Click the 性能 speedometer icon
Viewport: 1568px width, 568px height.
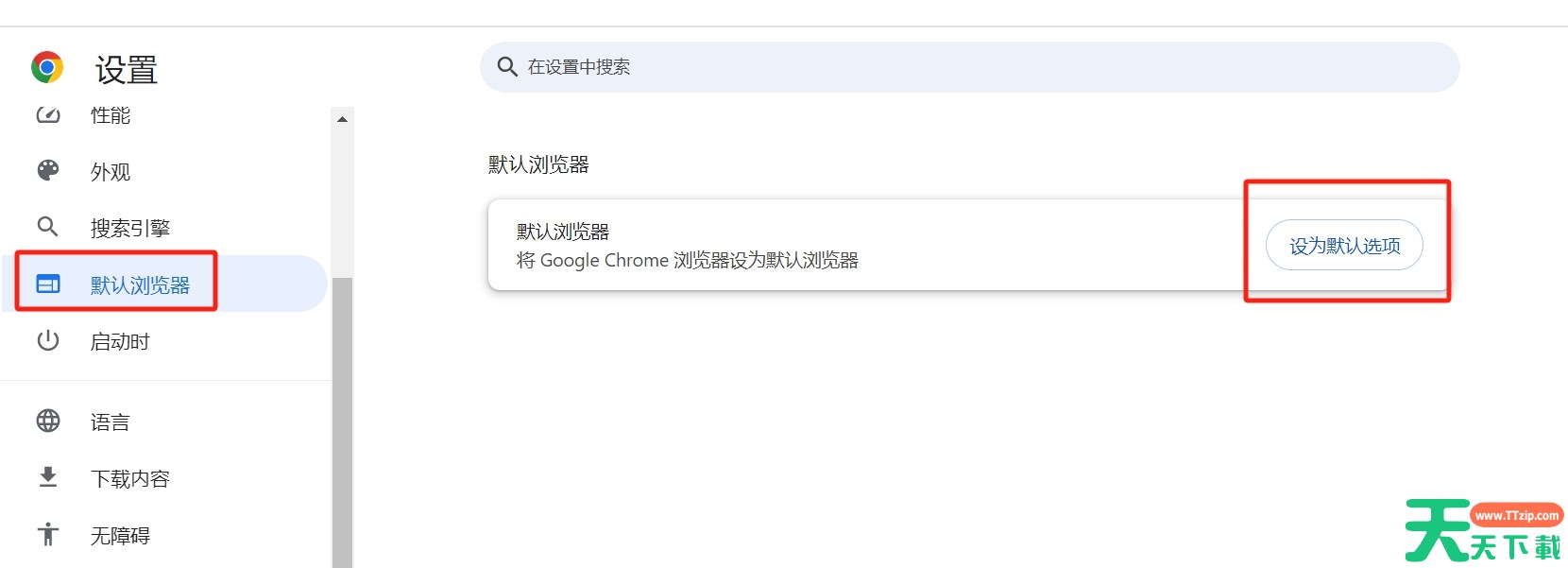tap(48, 115)
